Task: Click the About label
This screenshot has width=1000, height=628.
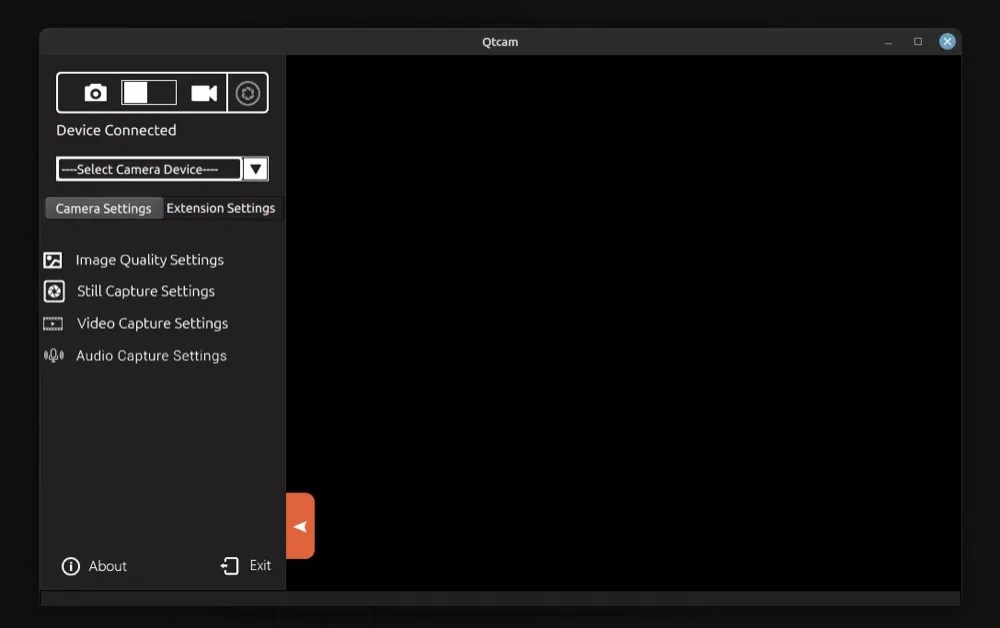Action: pyautogui.click(x=107, y=566)
